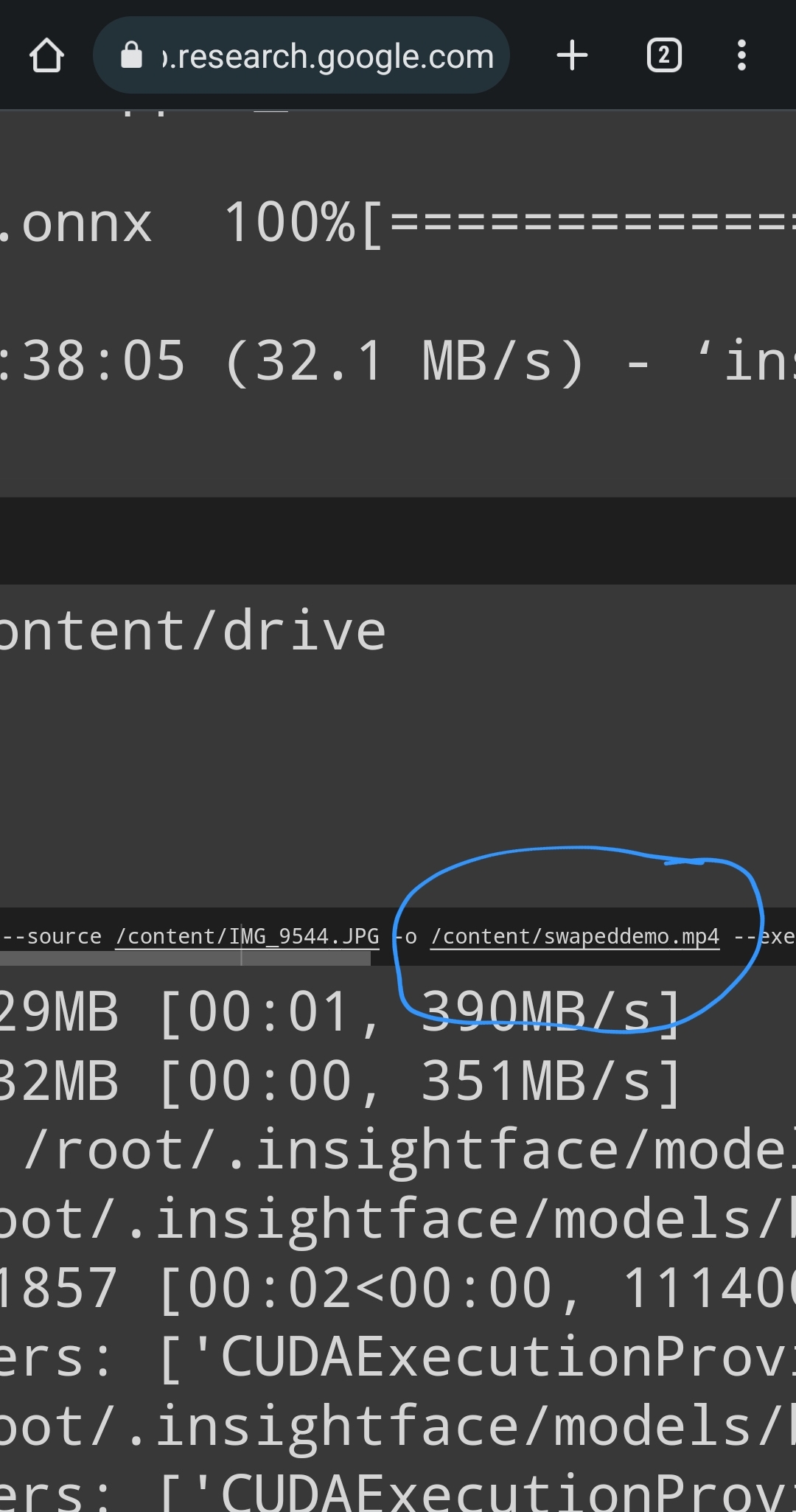Tap the first CUDAExecutionProvider output line
This screenshot has height=1512, width=796.
pos(398,1356)
